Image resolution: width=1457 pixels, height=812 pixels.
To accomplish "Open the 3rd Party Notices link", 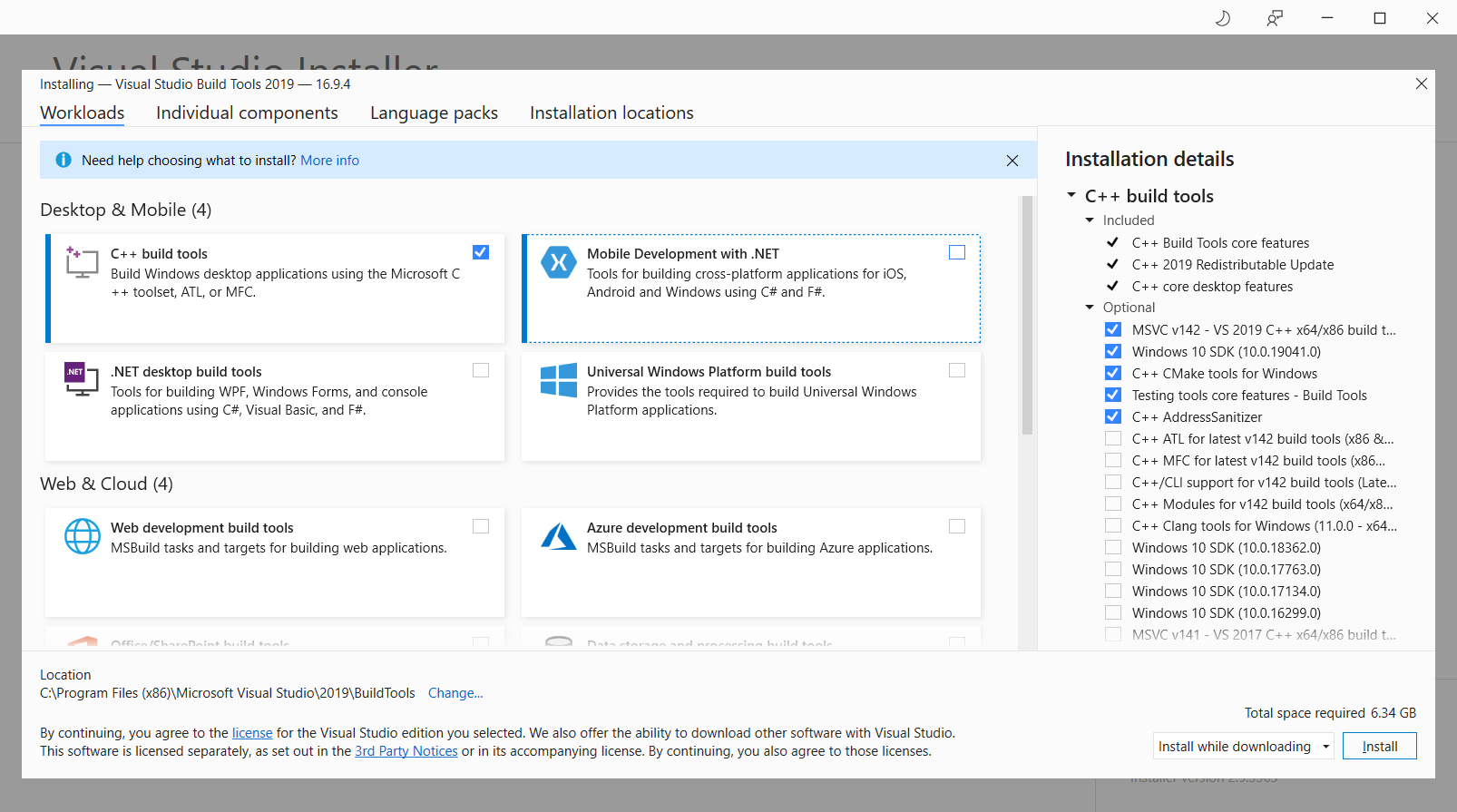I will (406, 750).
